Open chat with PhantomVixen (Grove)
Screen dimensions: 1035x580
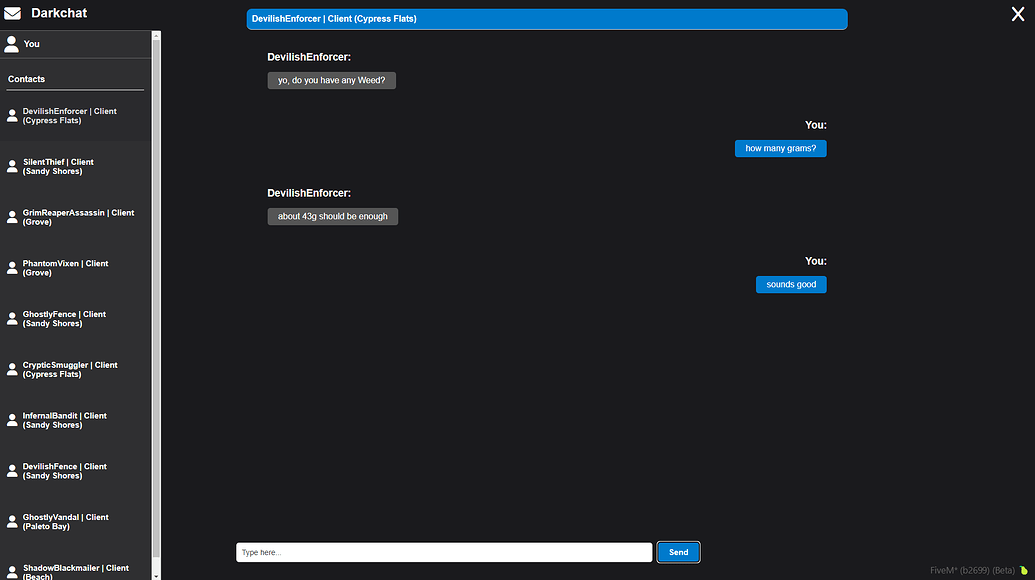(x=75, y=268)
